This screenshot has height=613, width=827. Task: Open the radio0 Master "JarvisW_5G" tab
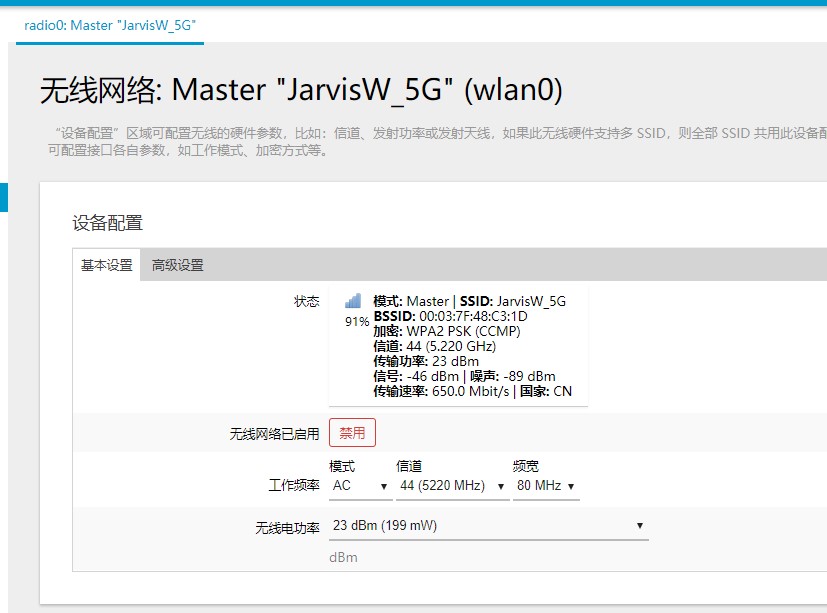pos(110,25)
